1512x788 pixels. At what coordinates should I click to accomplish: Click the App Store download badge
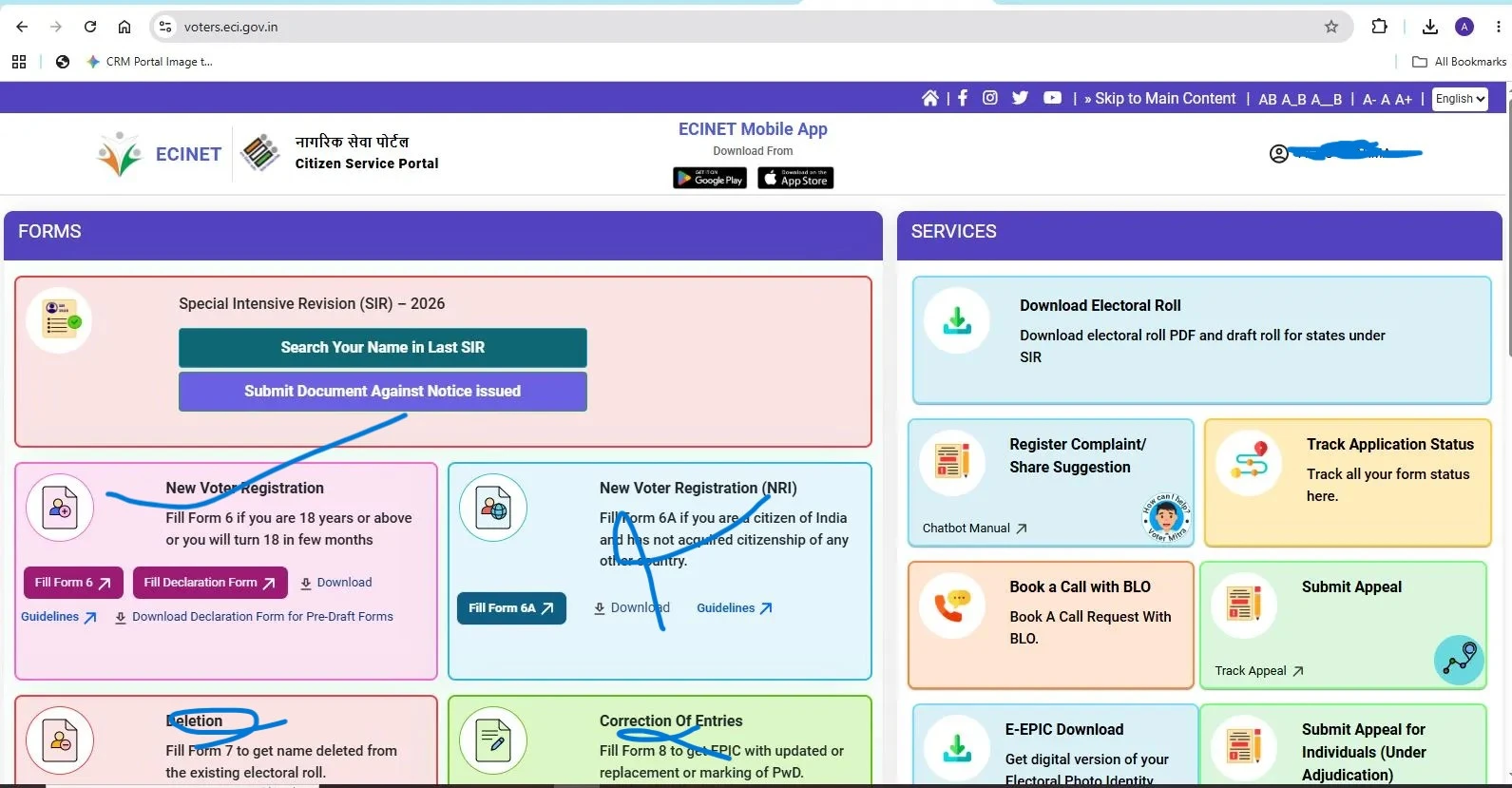[795, 178]
